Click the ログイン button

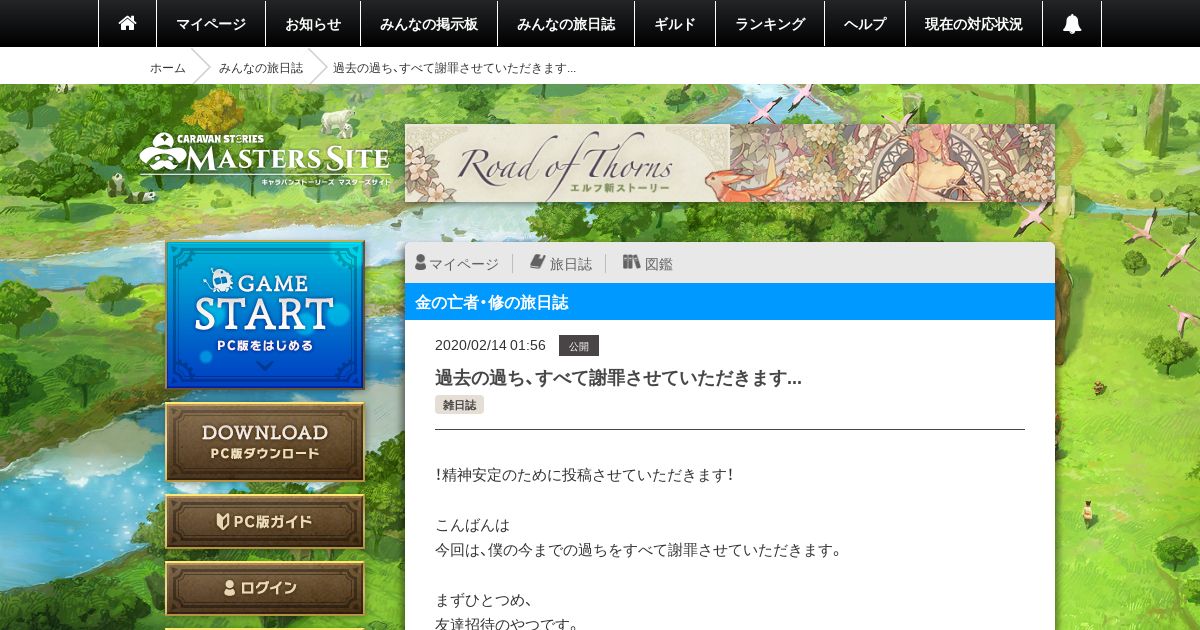click(x=265, y=588)
